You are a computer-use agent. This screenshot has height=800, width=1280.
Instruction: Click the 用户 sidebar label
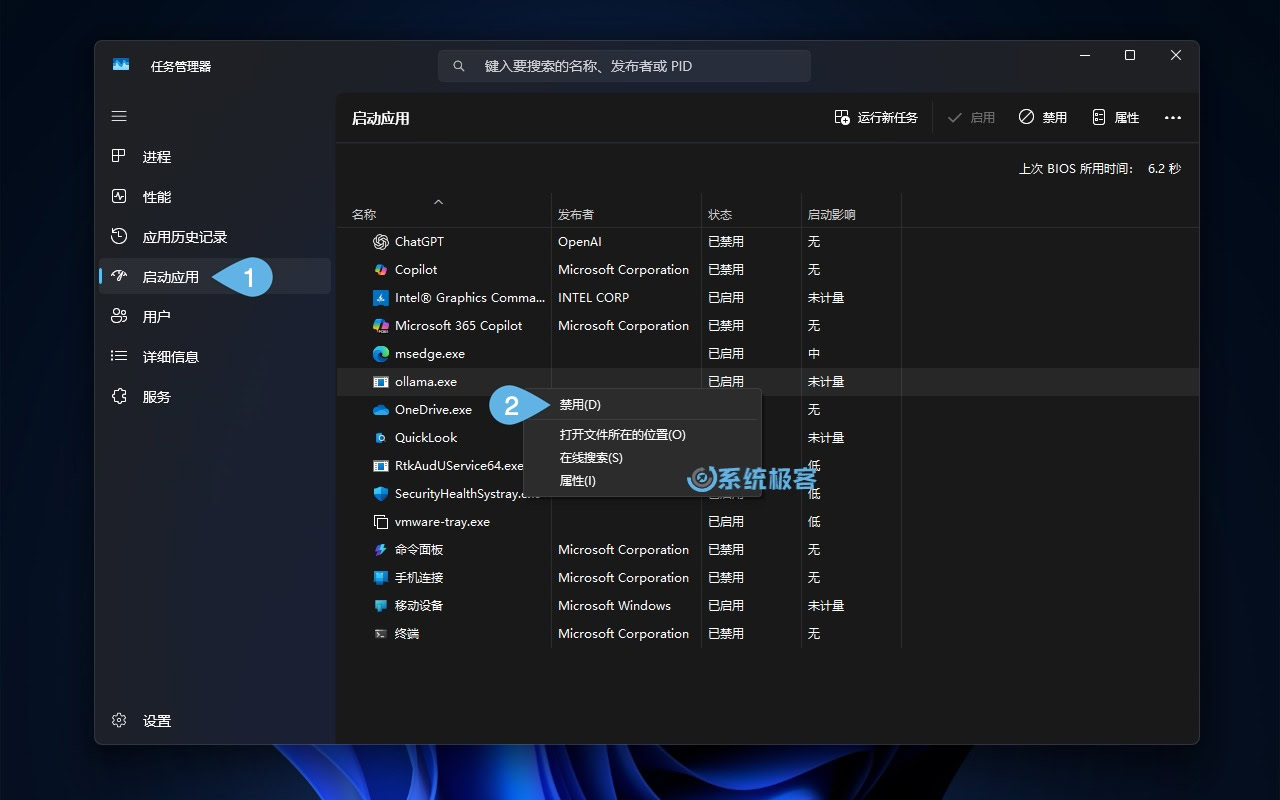[157, 317]
